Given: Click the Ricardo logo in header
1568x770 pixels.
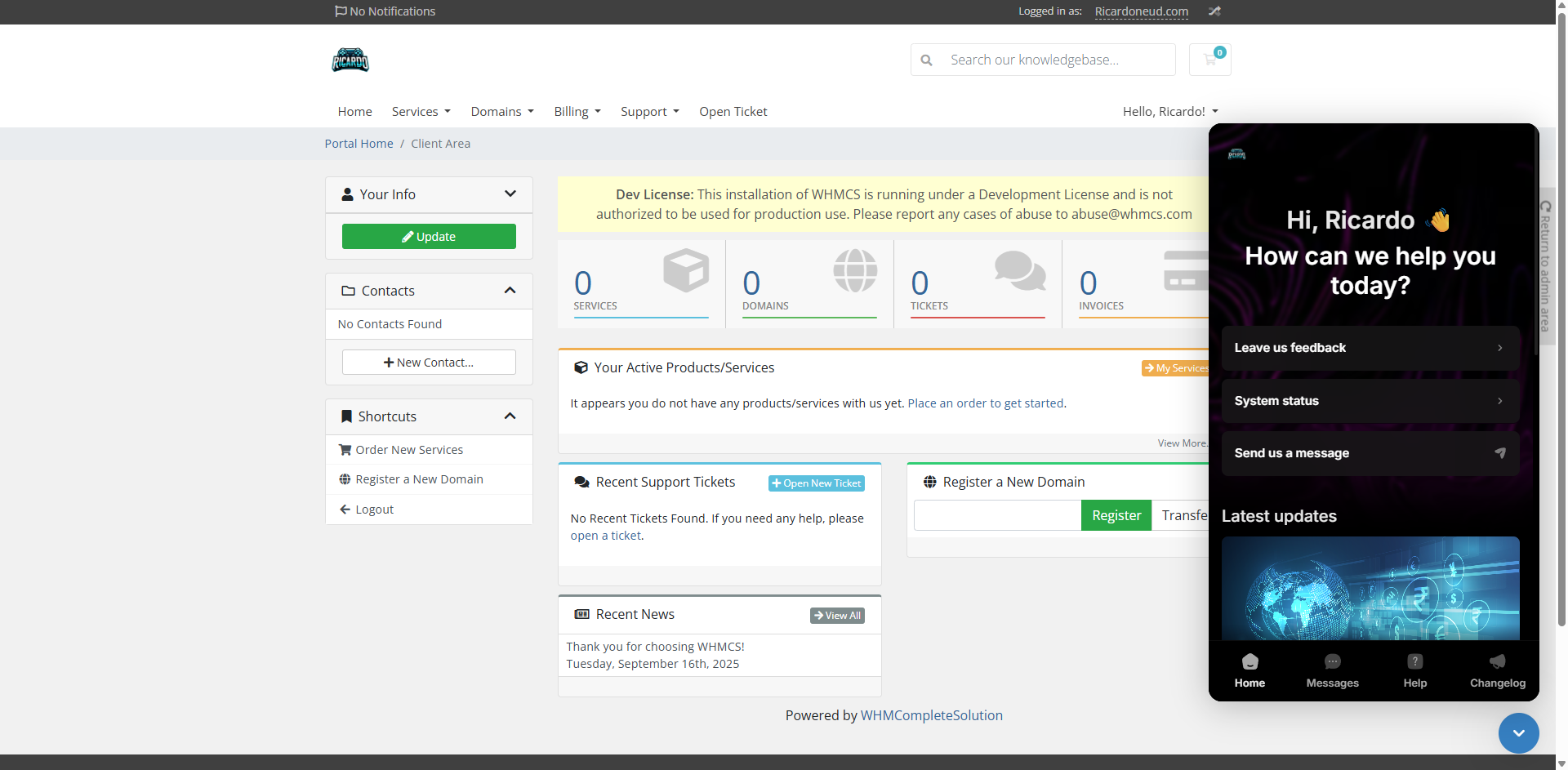Looking at the screenshot, I should [350, 60].
